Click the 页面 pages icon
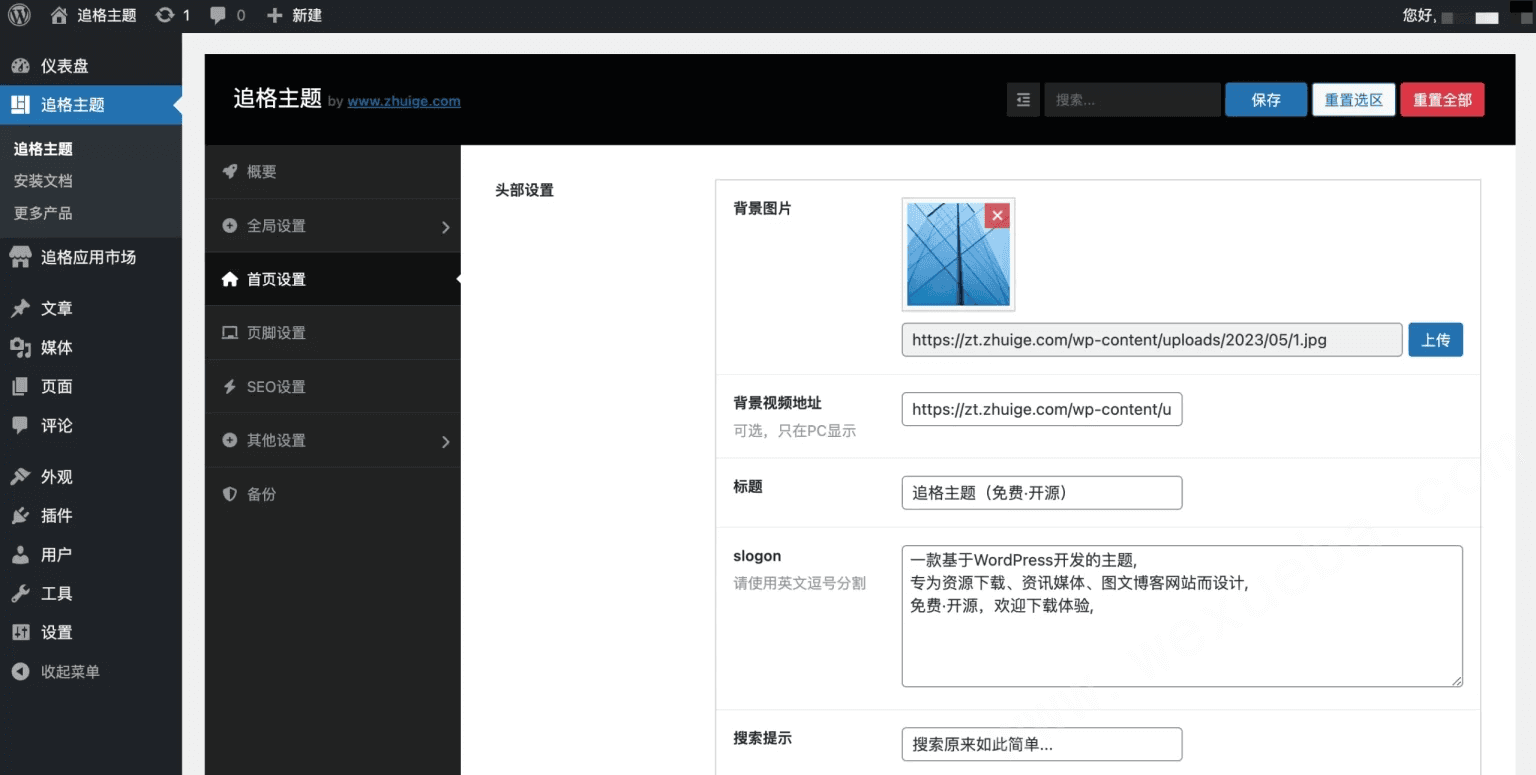This screenshot has width=1536, height=775. coord(20,386)
